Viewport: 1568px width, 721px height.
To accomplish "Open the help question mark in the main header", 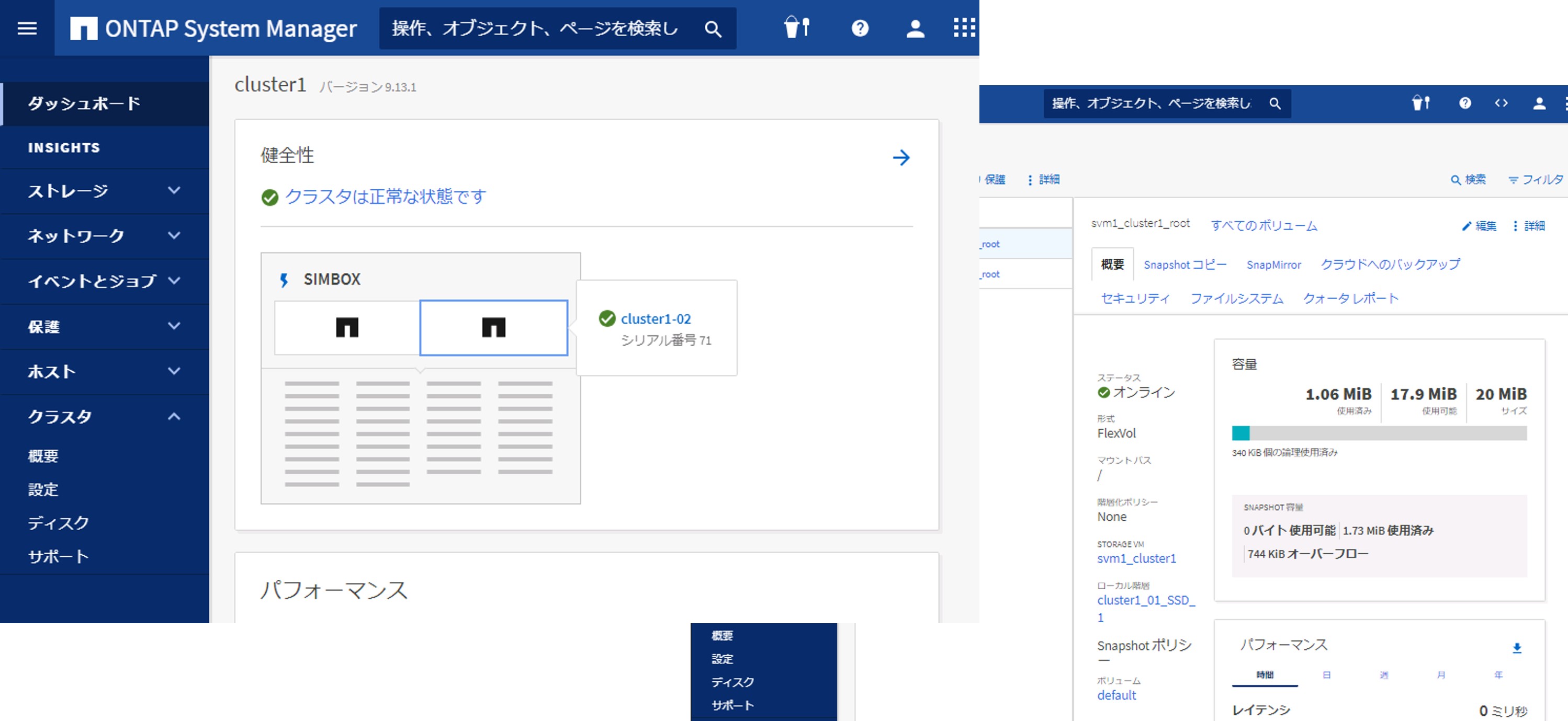I will click(x=860, y=28).
